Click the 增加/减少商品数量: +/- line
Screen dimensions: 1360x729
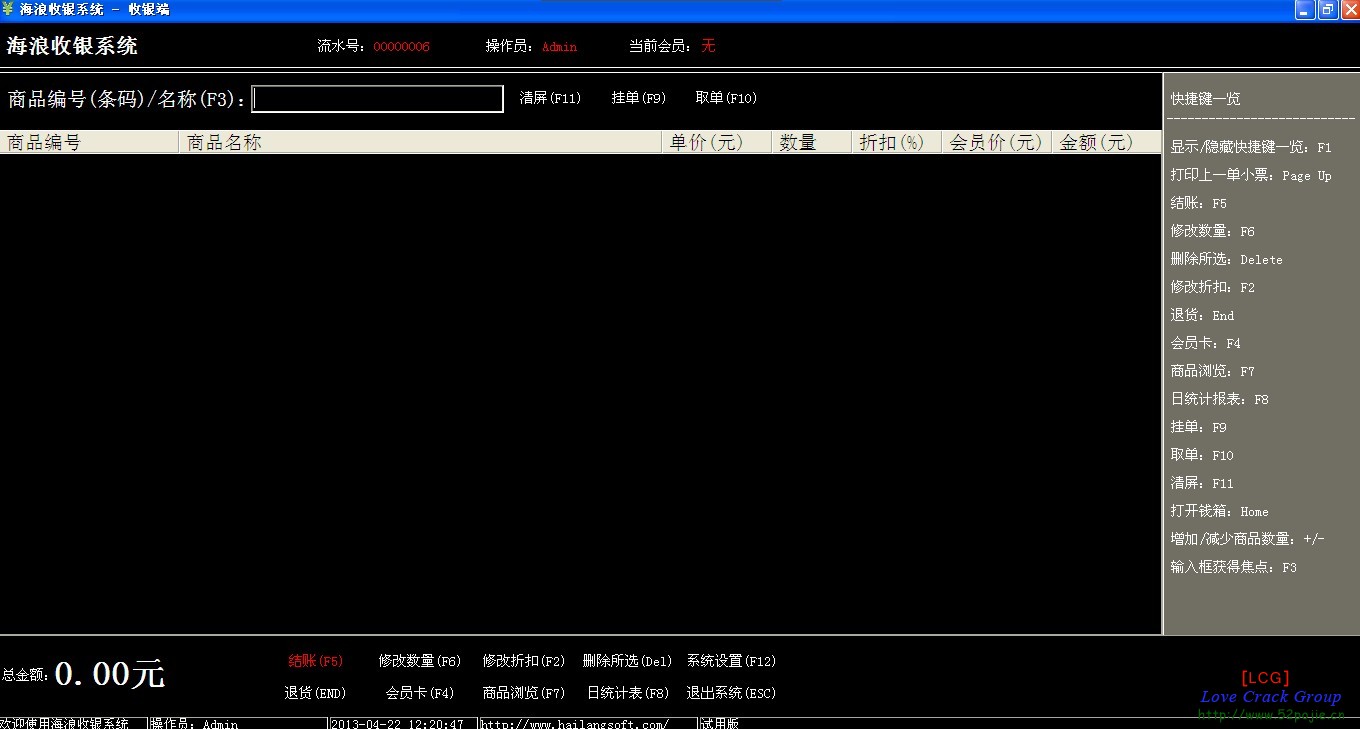(1248, 539)
